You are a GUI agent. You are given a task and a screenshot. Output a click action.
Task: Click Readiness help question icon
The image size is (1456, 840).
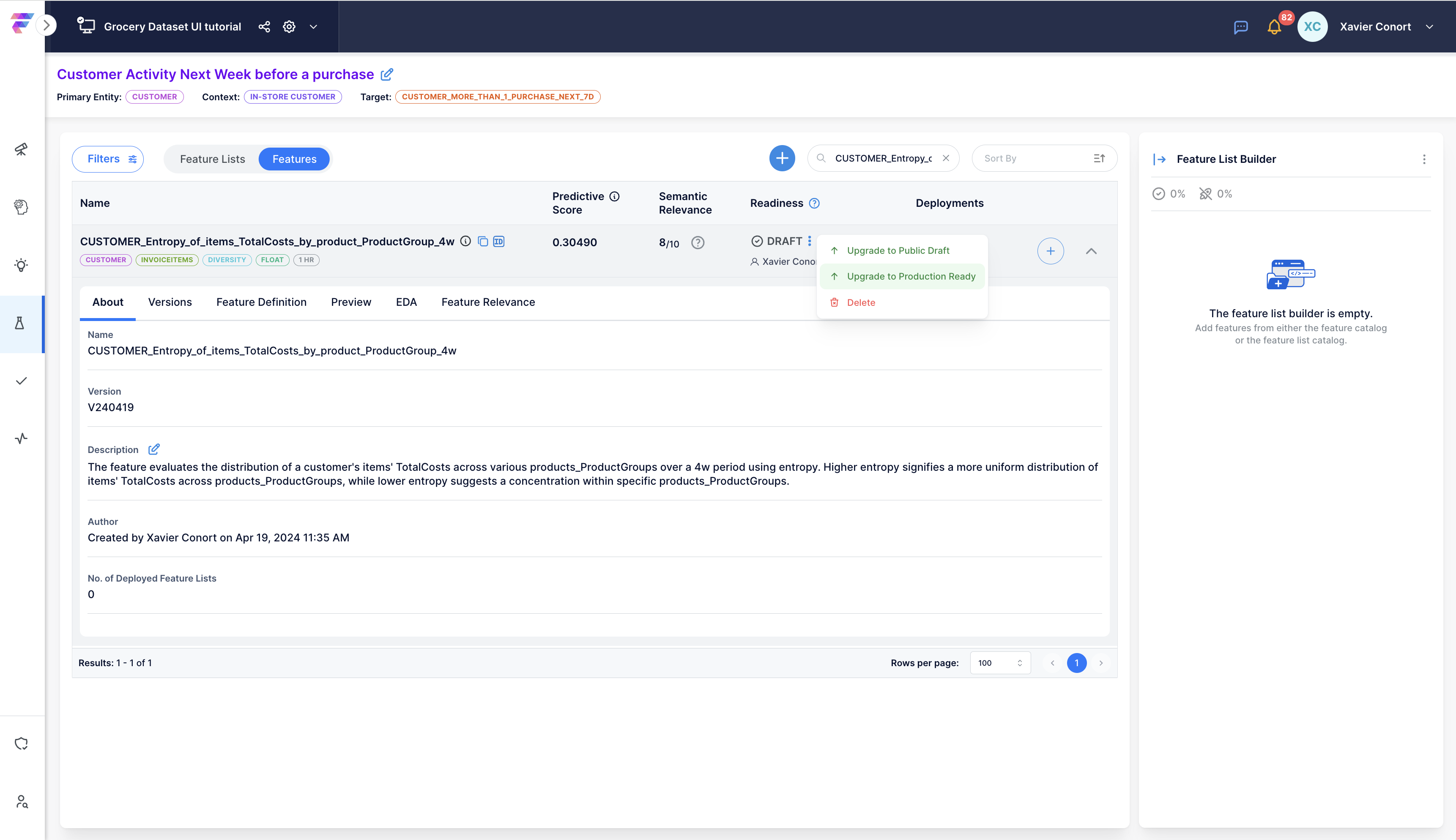pyautogui.click(x=814, y=203)
